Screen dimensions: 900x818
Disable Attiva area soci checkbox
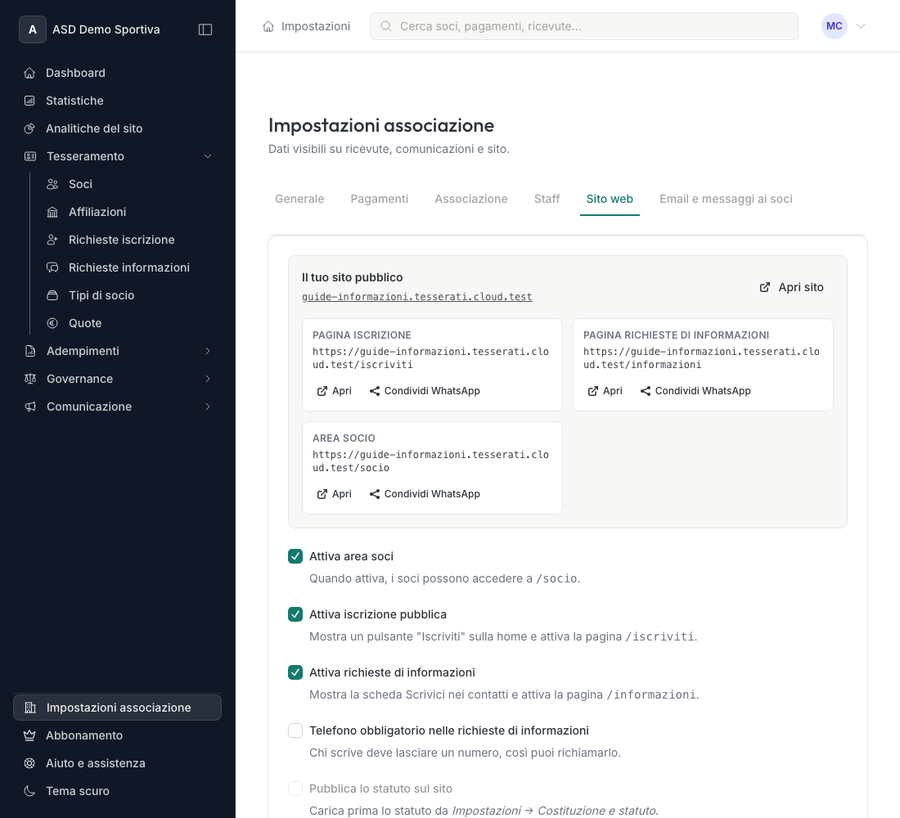[295, 556]
